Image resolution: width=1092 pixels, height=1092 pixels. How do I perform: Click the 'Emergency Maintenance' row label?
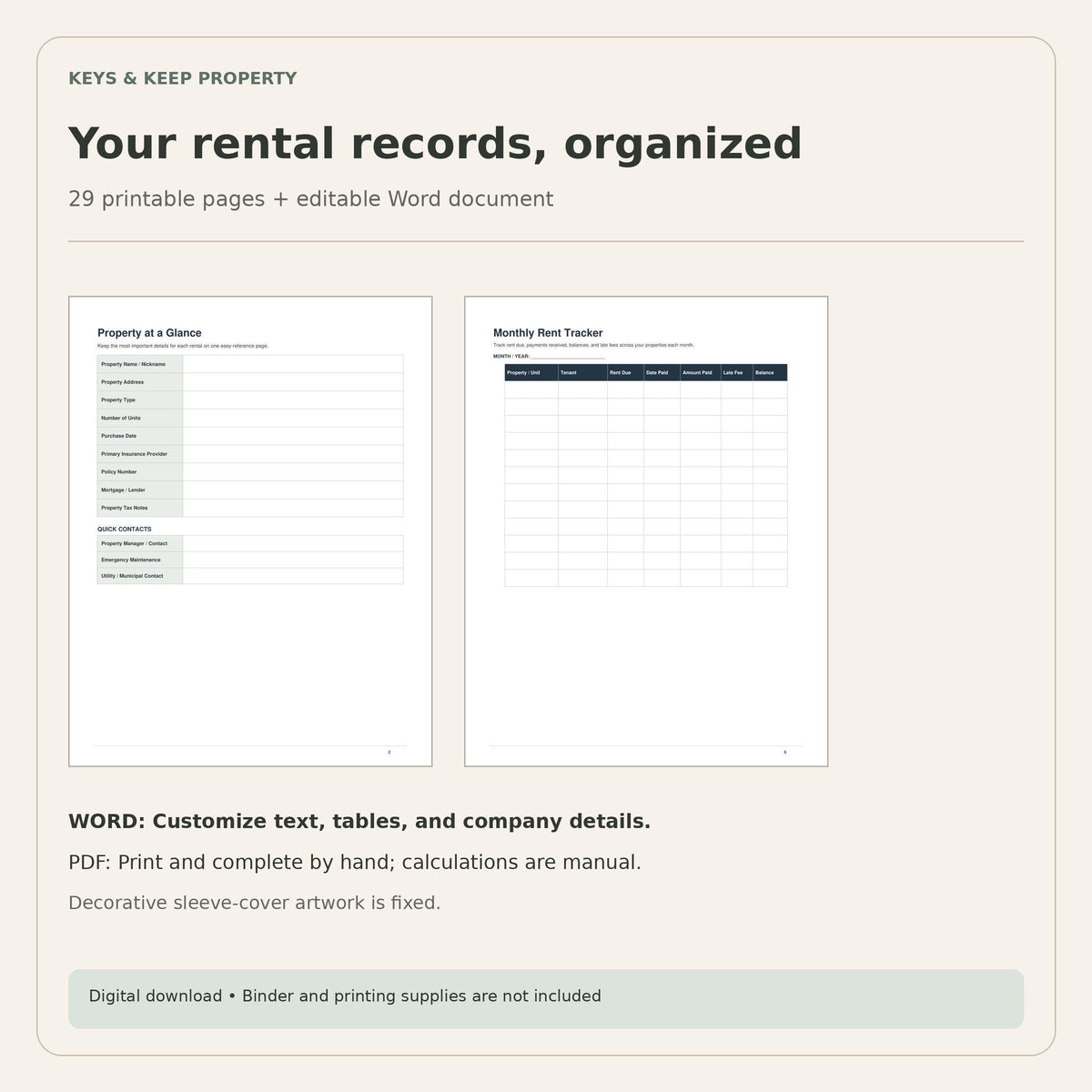140,560
